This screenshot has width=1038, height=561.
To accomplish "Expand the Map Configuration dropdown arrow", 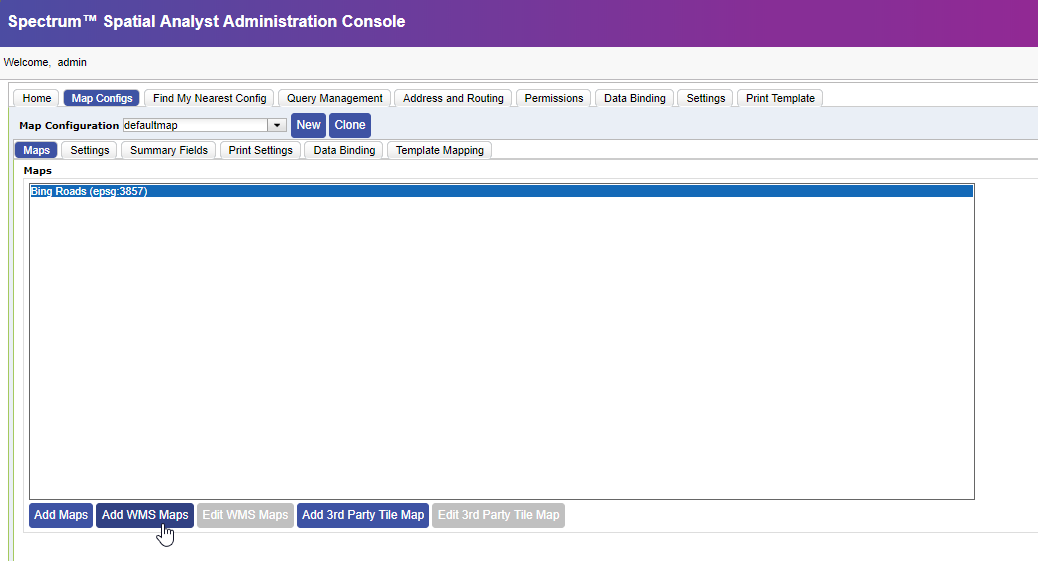I will [x=277, y=126].
